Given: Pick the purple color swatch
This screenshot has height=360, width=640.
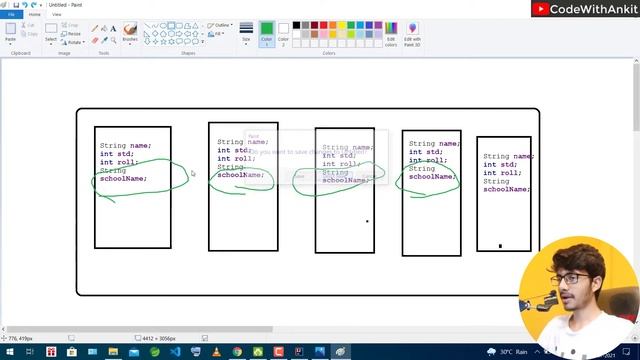Looking at the screenshot, I should (x=378, y=25).
